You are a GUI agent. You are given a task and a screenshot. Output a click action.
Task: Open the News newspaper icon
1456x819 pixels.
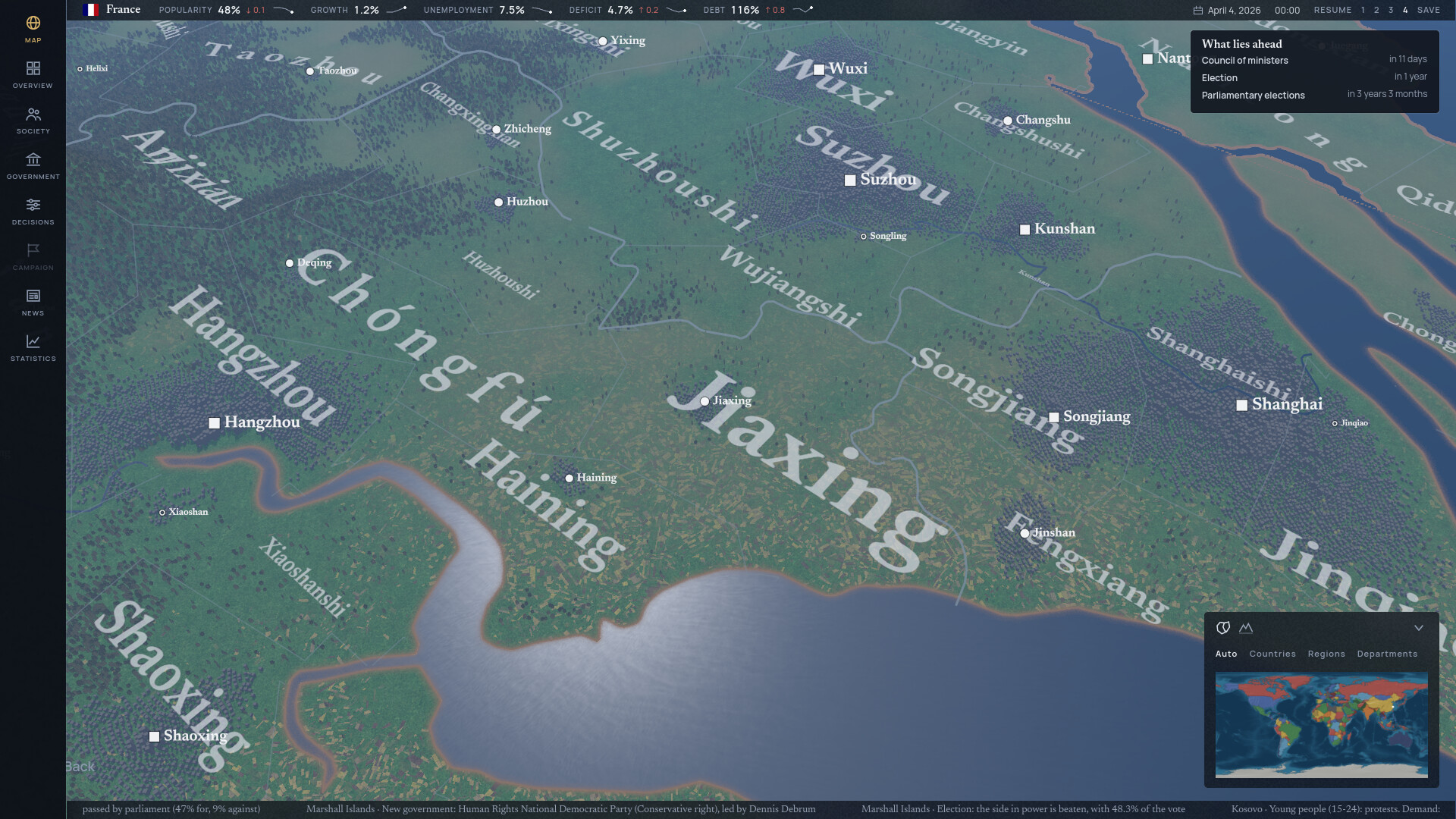(x=33, y=297)
